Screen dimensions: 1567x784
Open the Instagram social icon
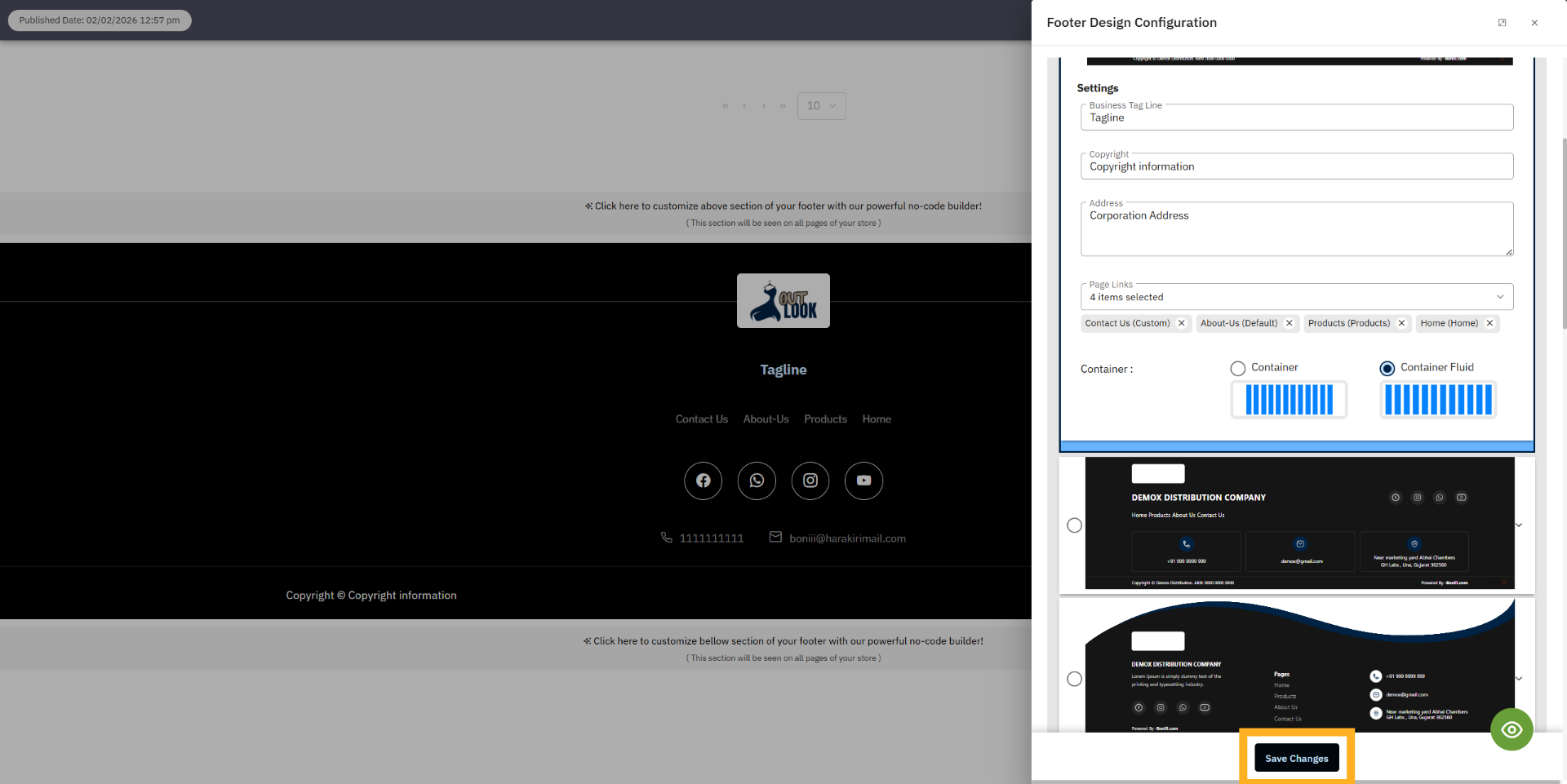tap(810, 481)
